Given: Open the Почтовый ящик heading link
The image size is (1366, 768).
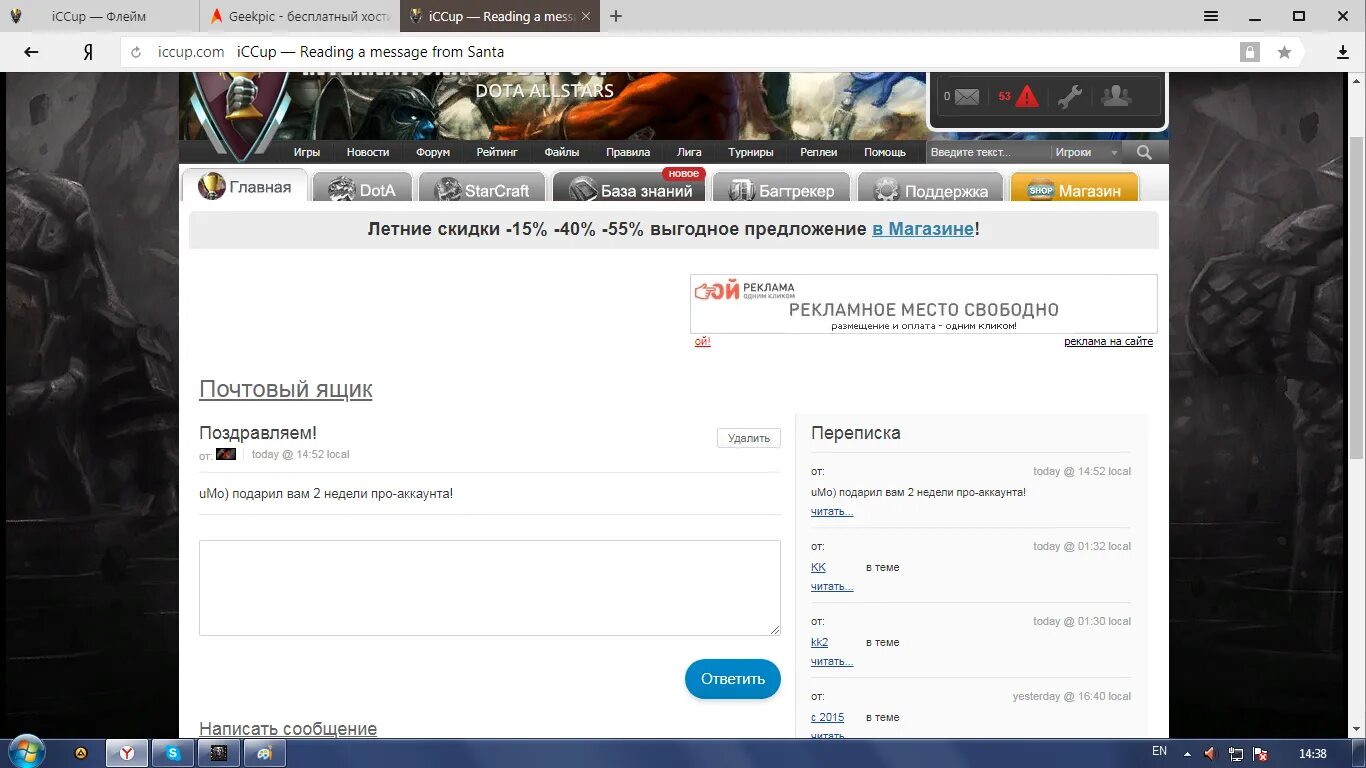Looking at the screenshot, I should pyautogui.click(x=286, y=389).
